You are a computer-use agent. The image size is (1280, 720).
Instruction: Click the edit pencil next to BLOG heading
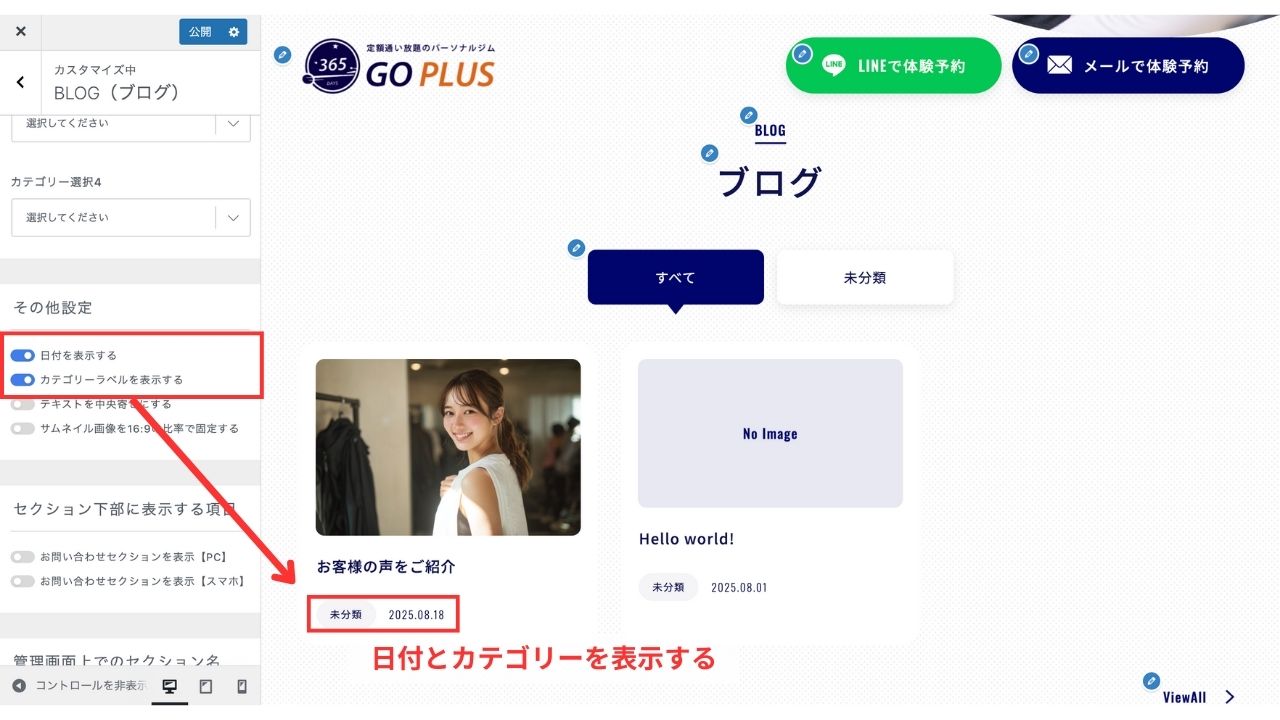[x=748, y=115]
